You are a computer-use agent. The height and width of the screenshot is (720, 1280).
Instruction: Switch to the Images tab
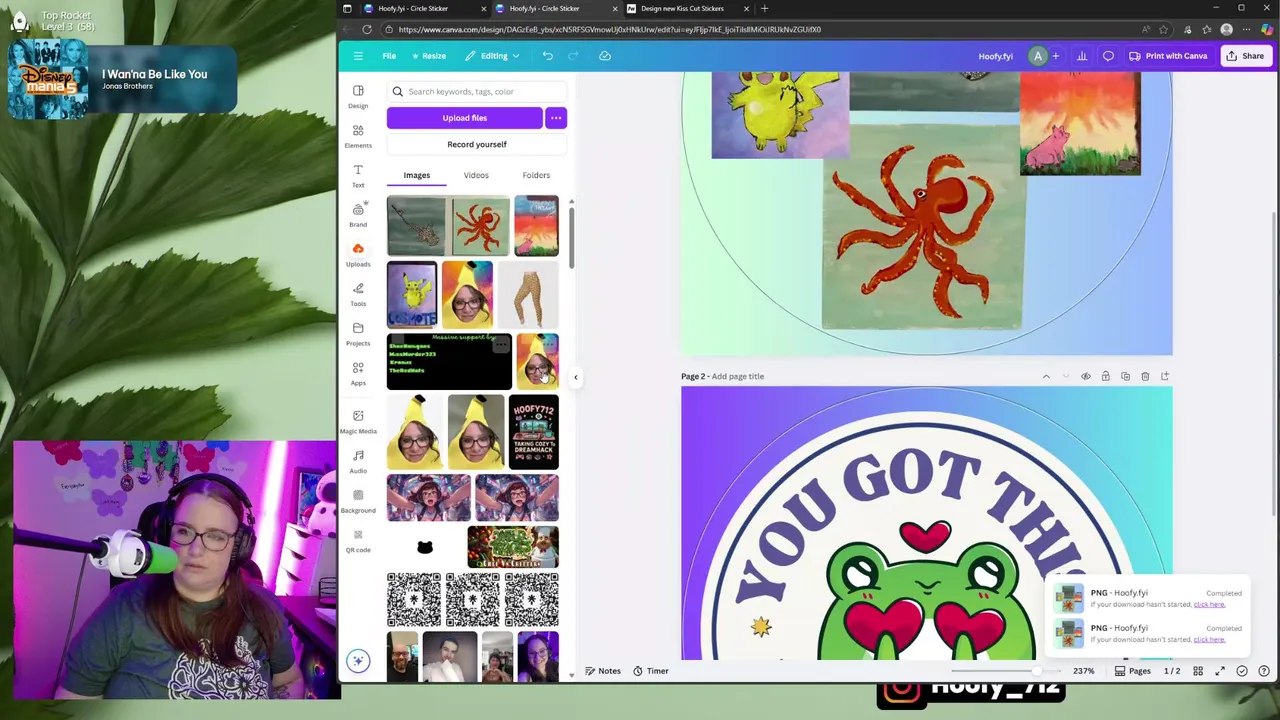pyautogui.click(x=417, y=175)
